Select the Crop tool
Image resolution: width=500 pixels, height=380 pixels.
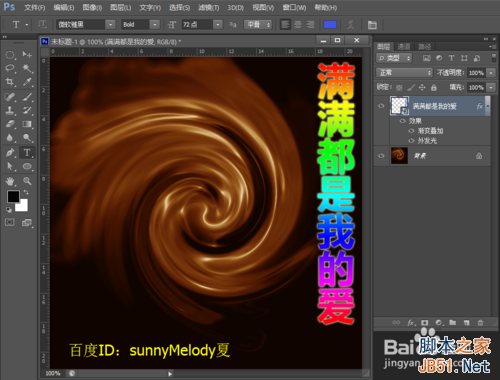[10, 82]
